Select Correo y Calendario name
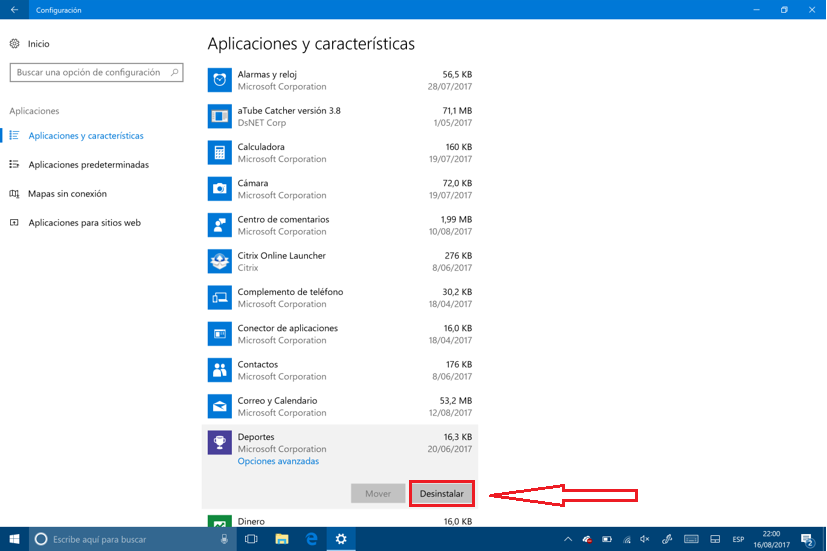The height and width of the screenshot is (551, 827). [x=277, y=401]
